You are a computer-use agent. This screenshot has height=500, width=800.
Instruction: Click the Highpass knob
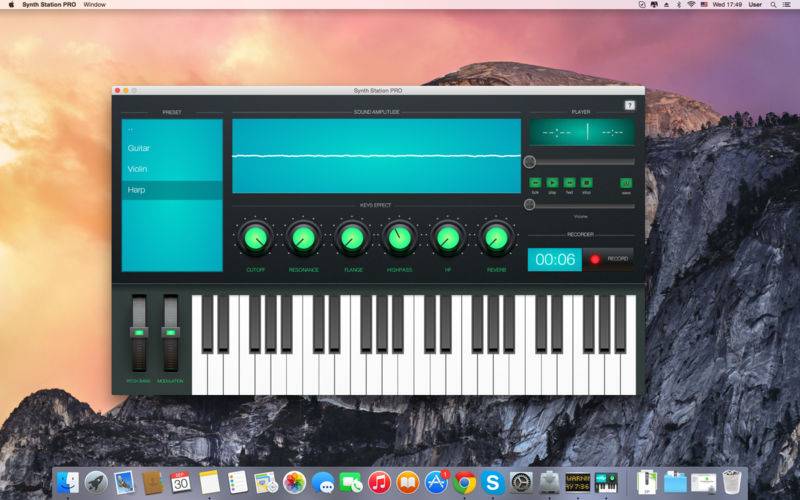[400, 238]
